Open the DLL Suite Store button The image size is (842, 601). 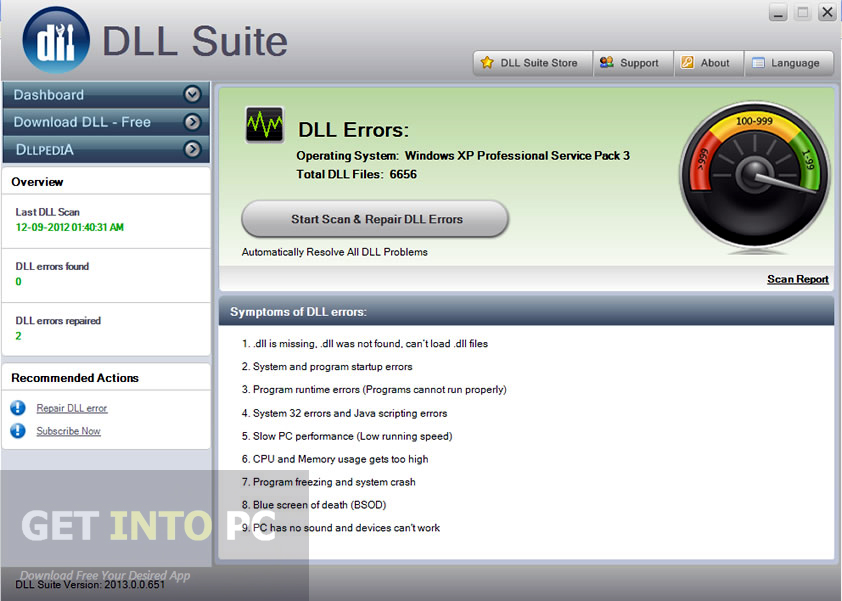click(x=533, y=63)
